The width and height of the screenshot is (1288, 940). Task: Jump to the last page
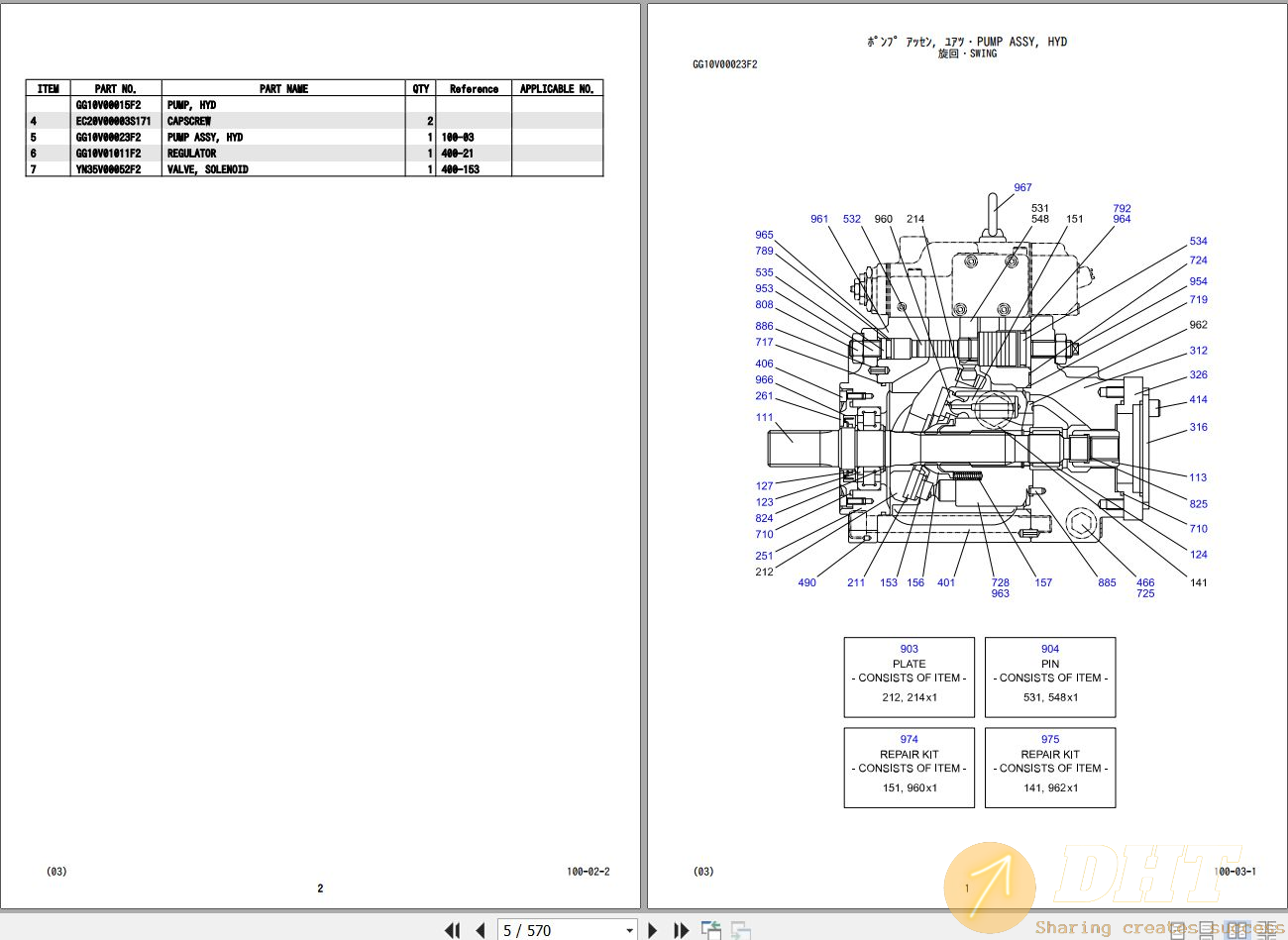pyautogui.click(x=681, y=930)
